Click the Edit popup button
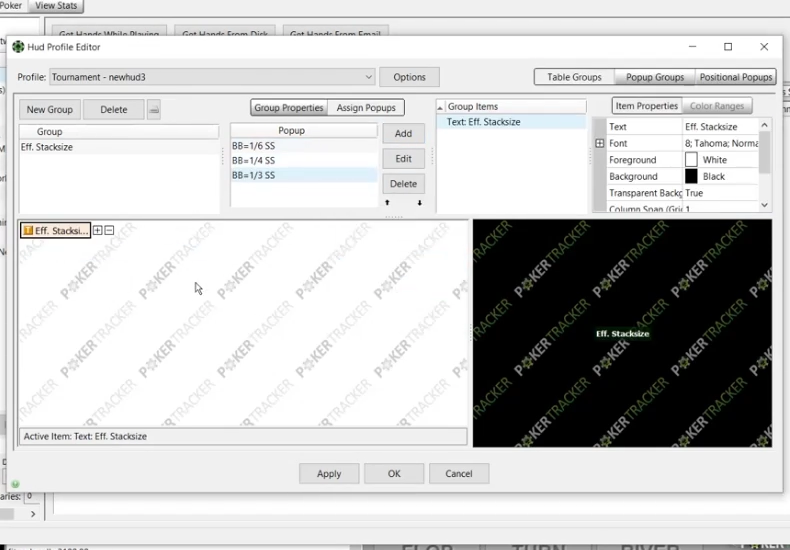 [x=403, y=159]
